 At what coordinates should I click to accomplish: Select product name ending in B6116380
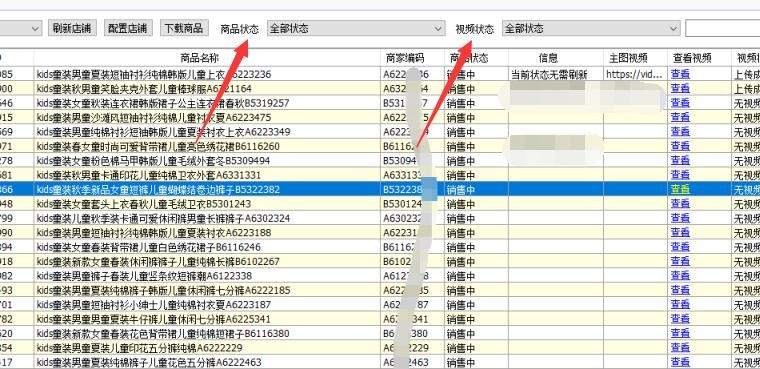click(163, 333)
